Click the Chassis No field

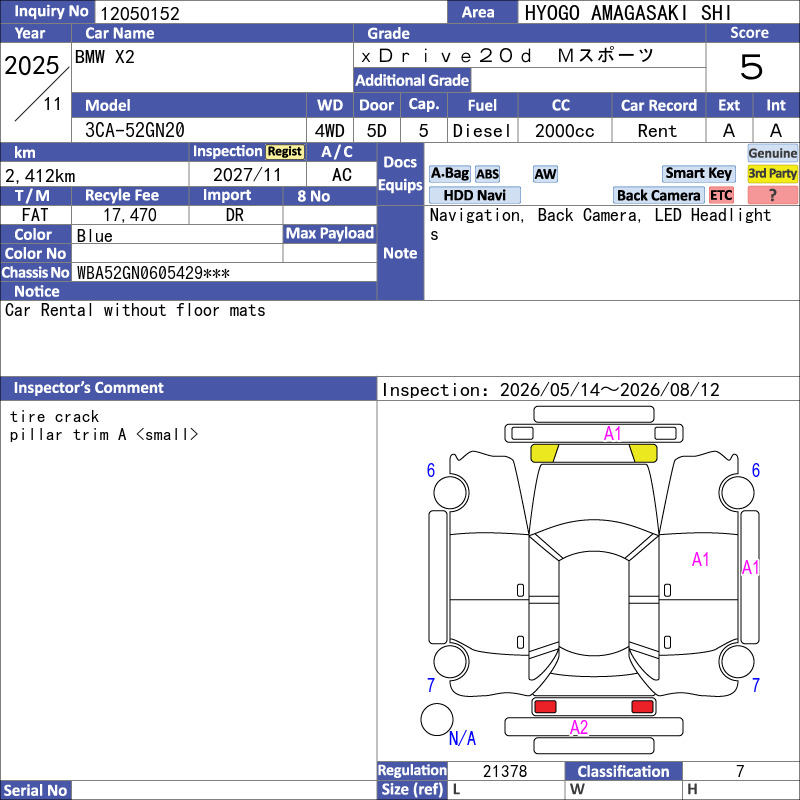(x=224, y=272)
